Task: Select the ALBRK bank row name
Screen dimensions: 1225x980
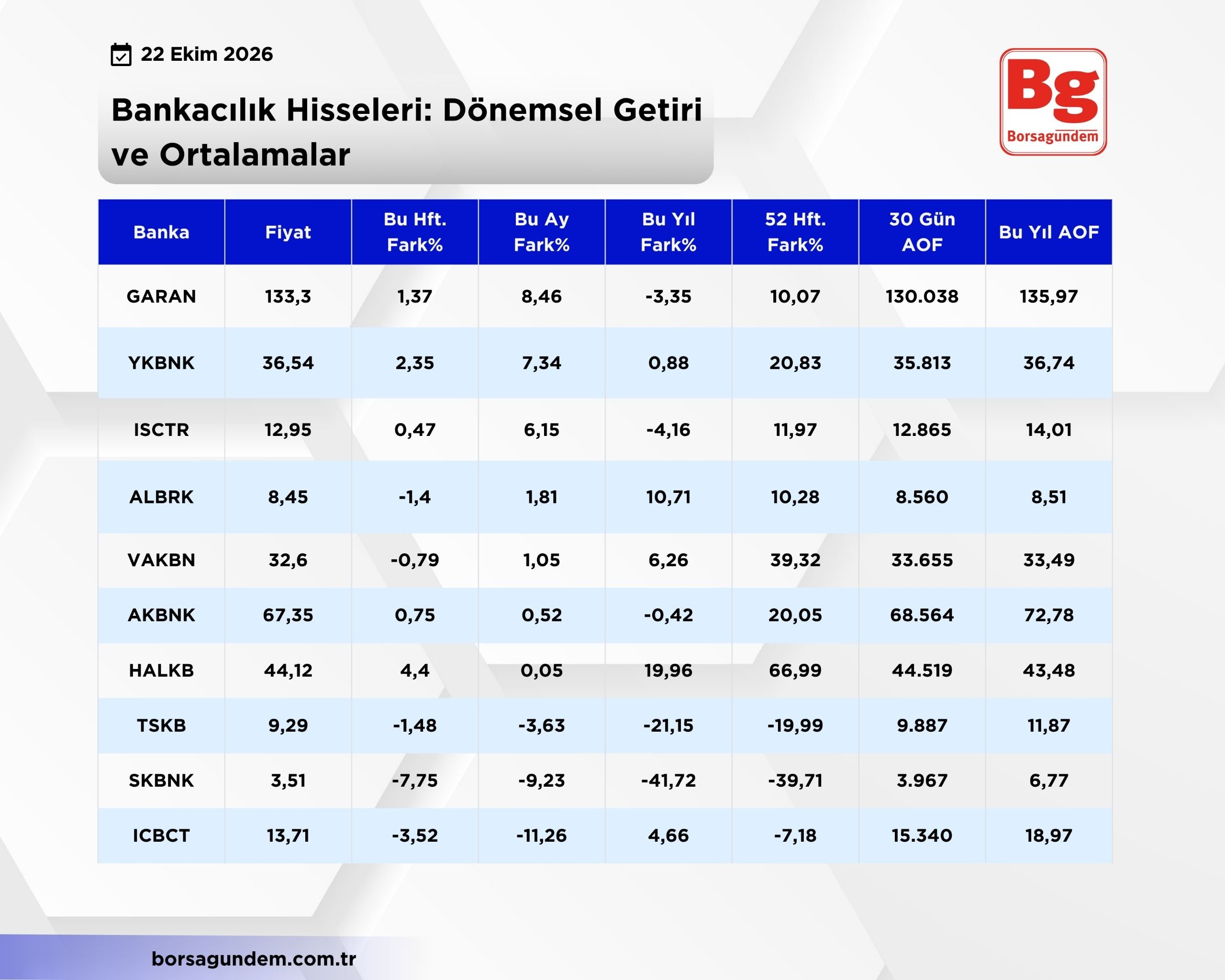Action: [x=161, y=497]
